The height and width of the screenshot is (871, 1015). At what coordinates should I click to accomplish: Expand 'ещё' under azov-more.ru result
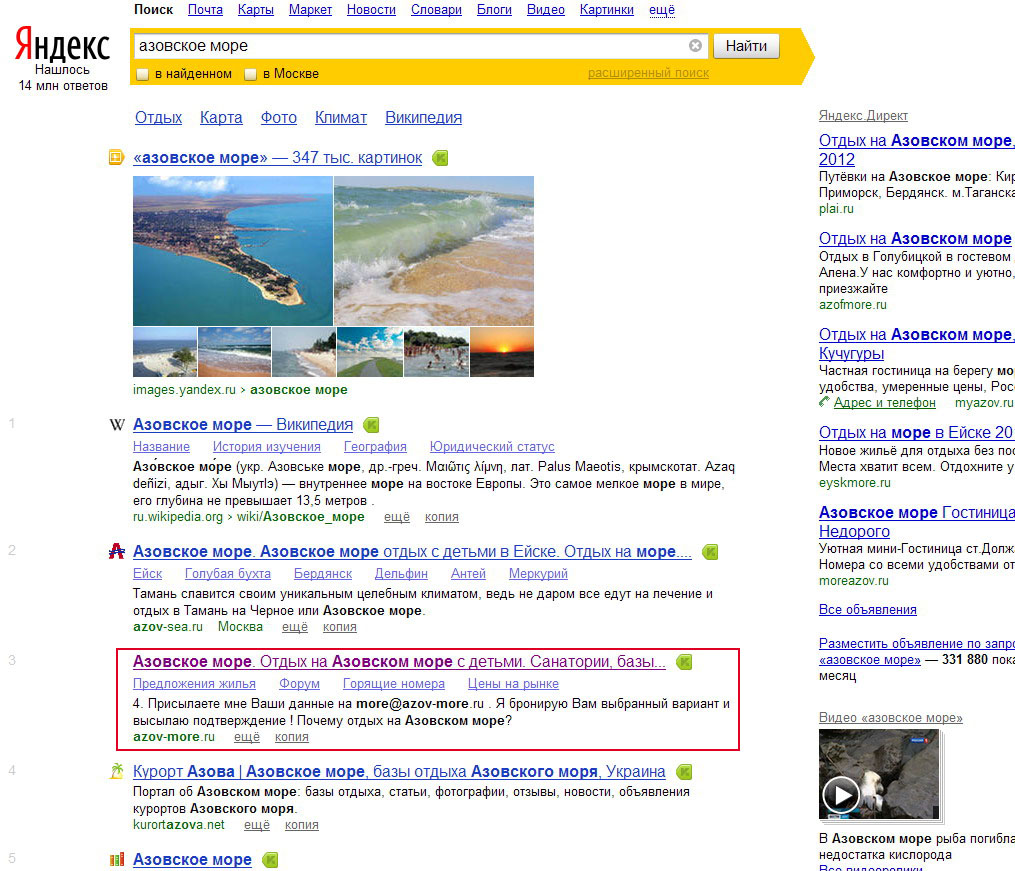tap(247, 737)
